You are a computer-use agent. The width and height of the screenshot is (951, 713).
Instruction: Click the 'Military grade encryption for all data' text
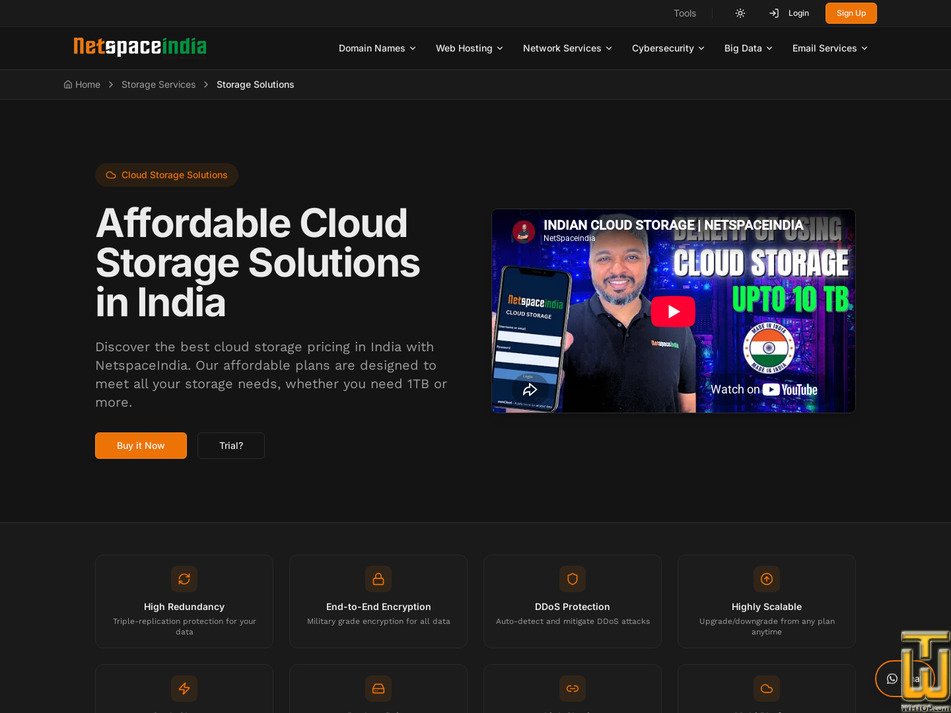[378, 621]
